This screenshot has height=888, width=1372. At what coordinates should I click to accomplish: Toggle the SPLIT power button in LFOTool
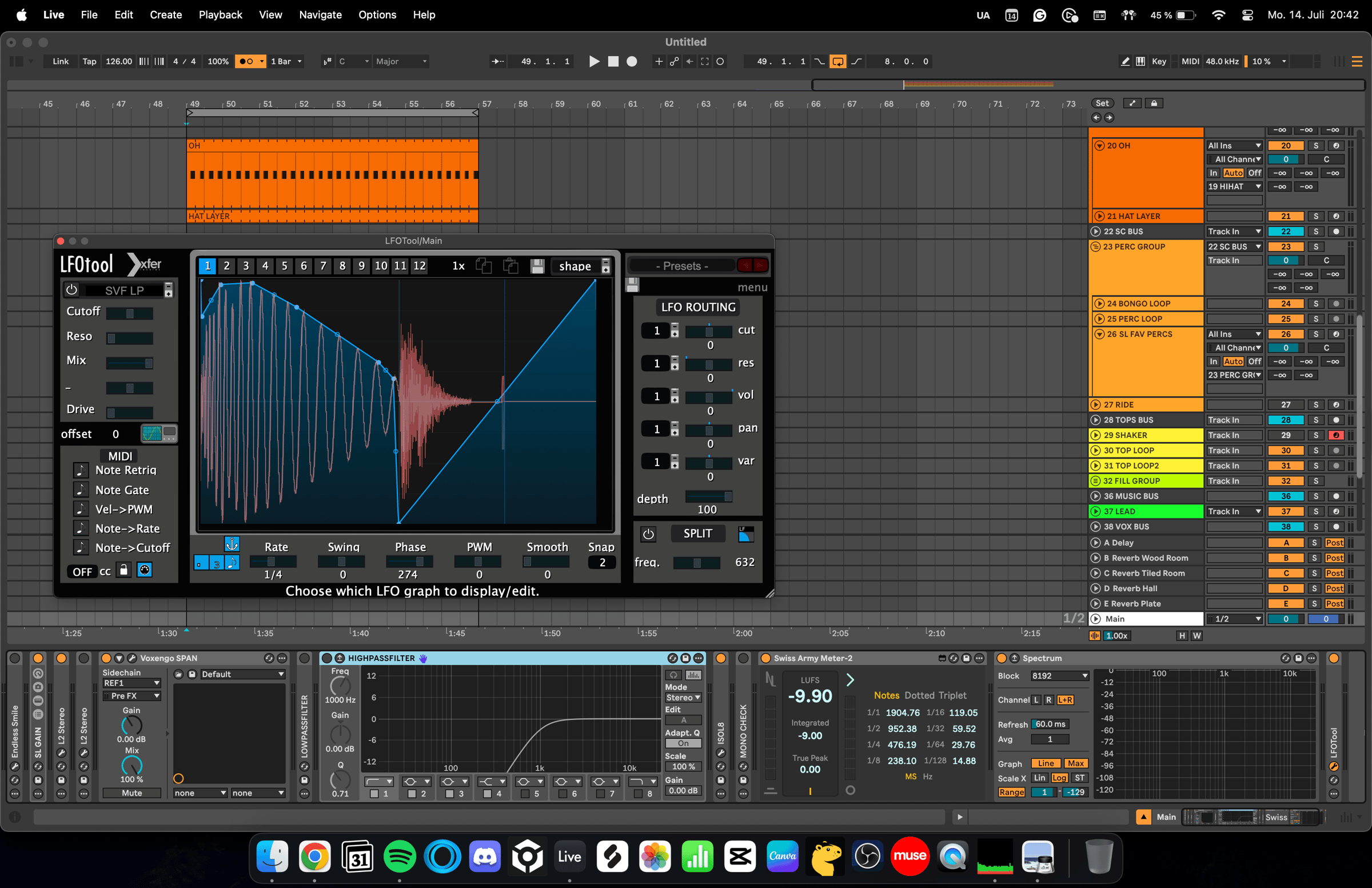point(648,534)
